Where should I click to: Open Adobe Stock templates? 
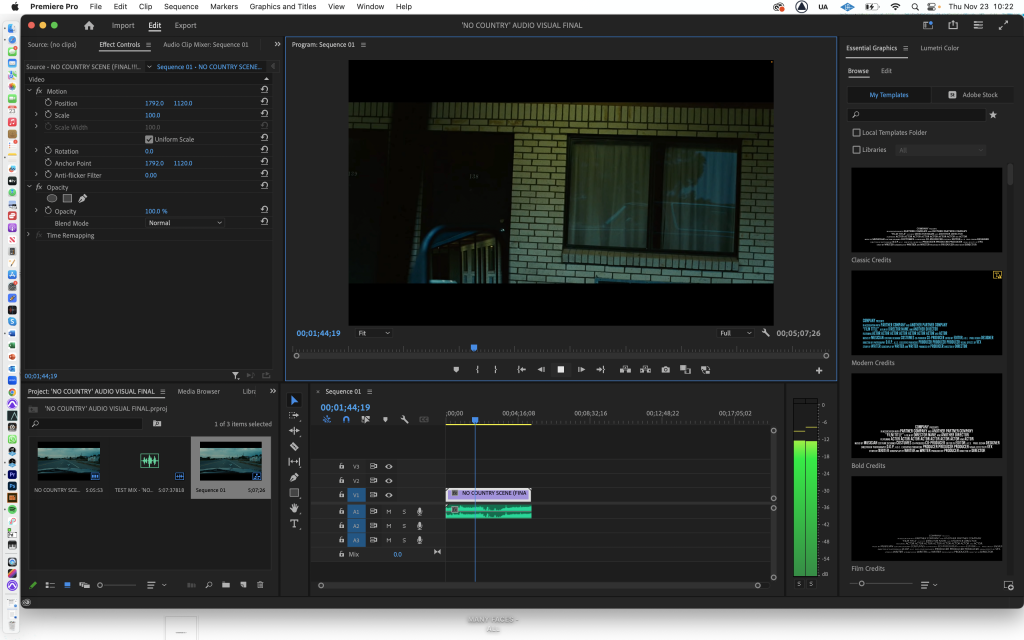tap(973, 95)
